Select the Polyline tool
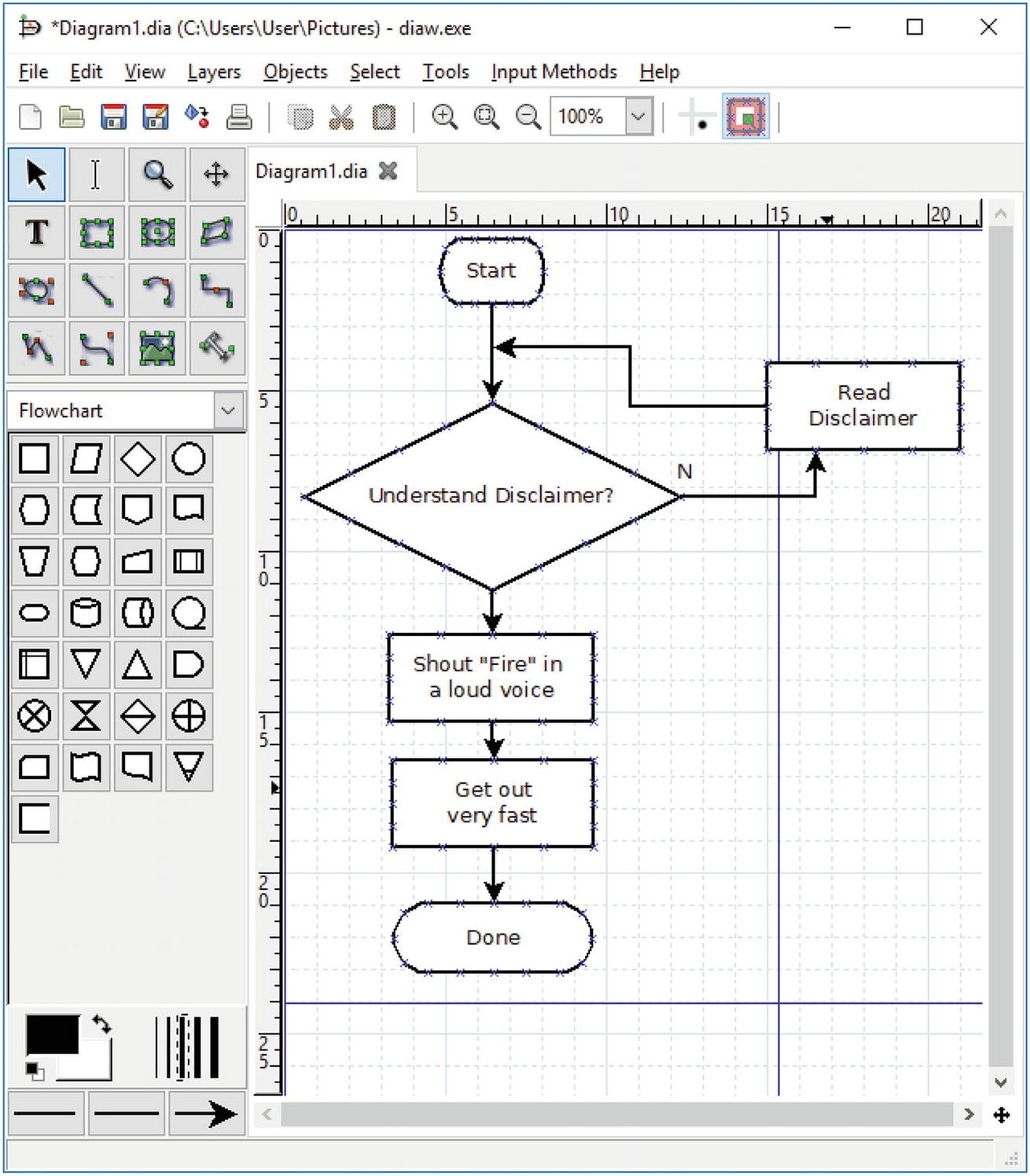 click(x=37, y=347)
